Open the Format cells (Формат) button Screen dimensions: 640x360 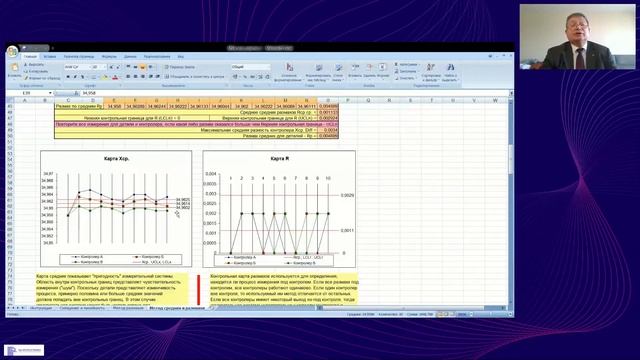point(382,70)
